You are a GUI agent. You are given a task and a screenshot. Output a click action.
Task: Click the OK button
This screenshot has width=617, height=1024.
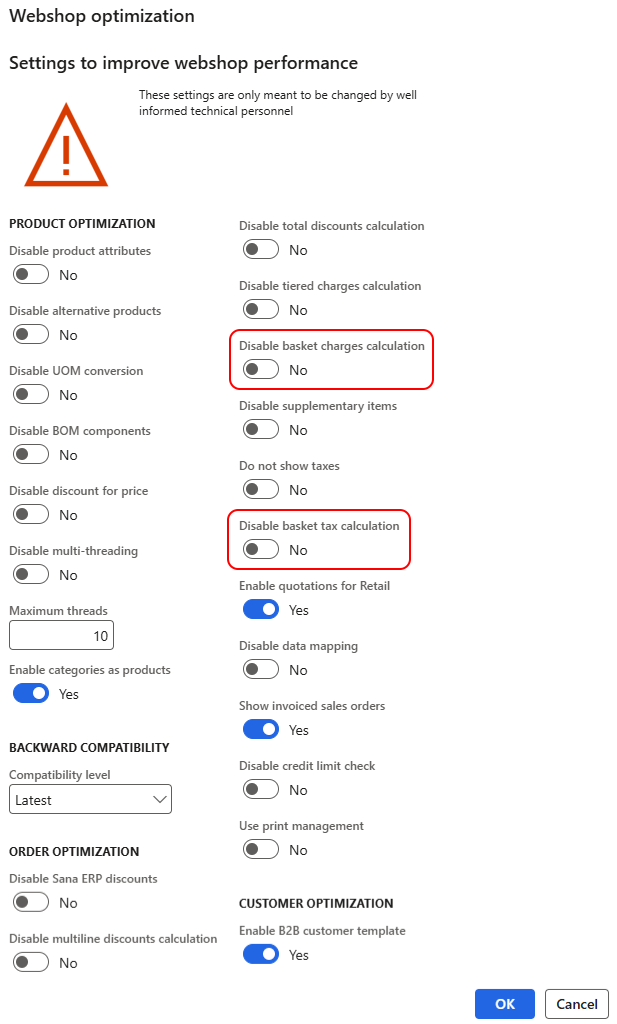[x=505, y=1004]
